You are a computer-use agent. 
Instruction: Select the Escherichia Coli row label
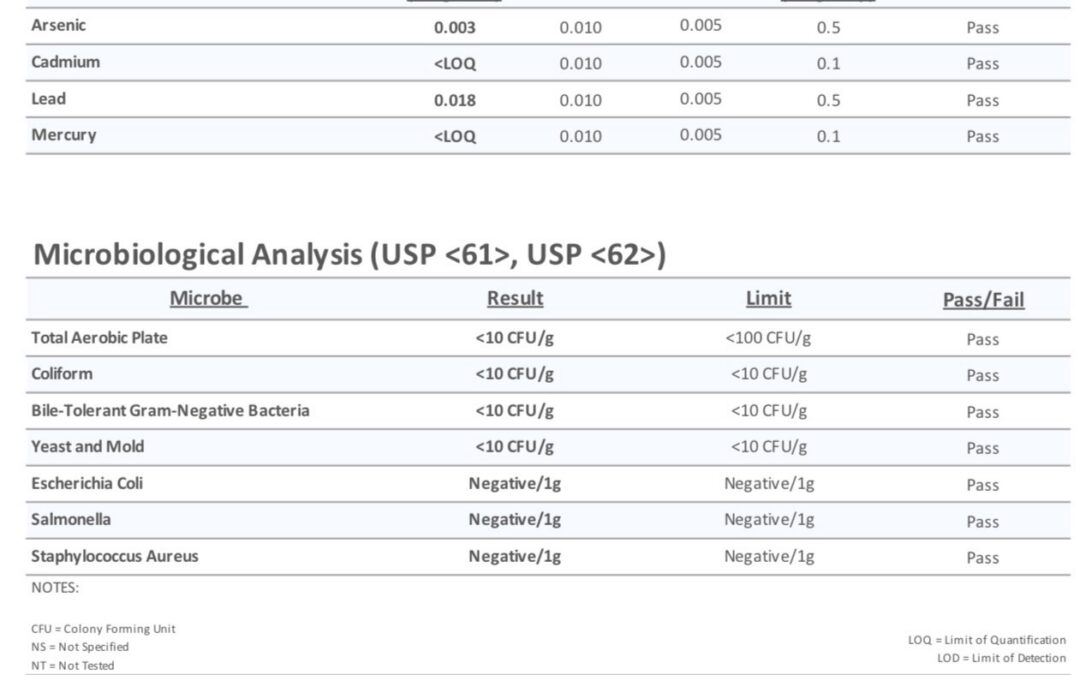click(x=87, y=484)
